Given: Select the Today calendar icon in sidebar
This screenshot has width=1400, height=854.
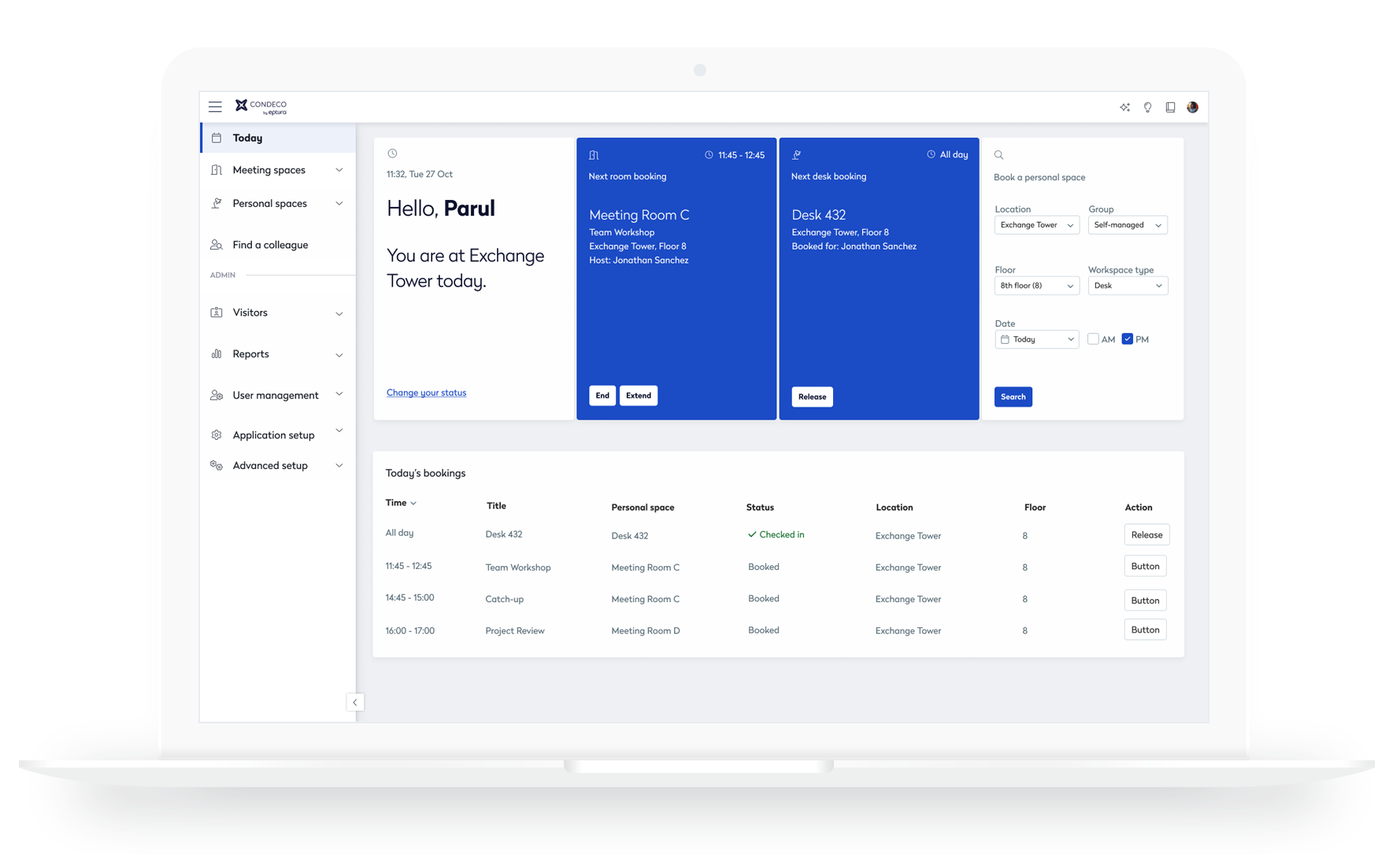Looking at the screenshot, I should (x=217, y=137).
